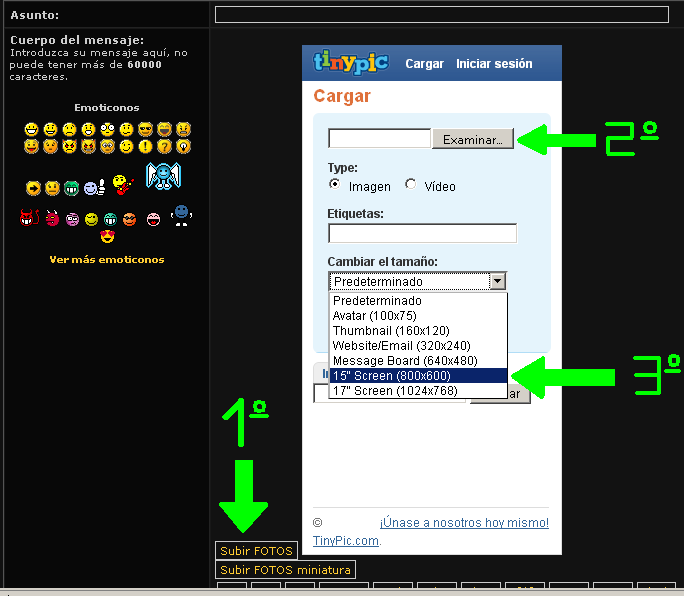Insert the blue winged angel emoticon
684x596 pixels.
click(162, 176)
